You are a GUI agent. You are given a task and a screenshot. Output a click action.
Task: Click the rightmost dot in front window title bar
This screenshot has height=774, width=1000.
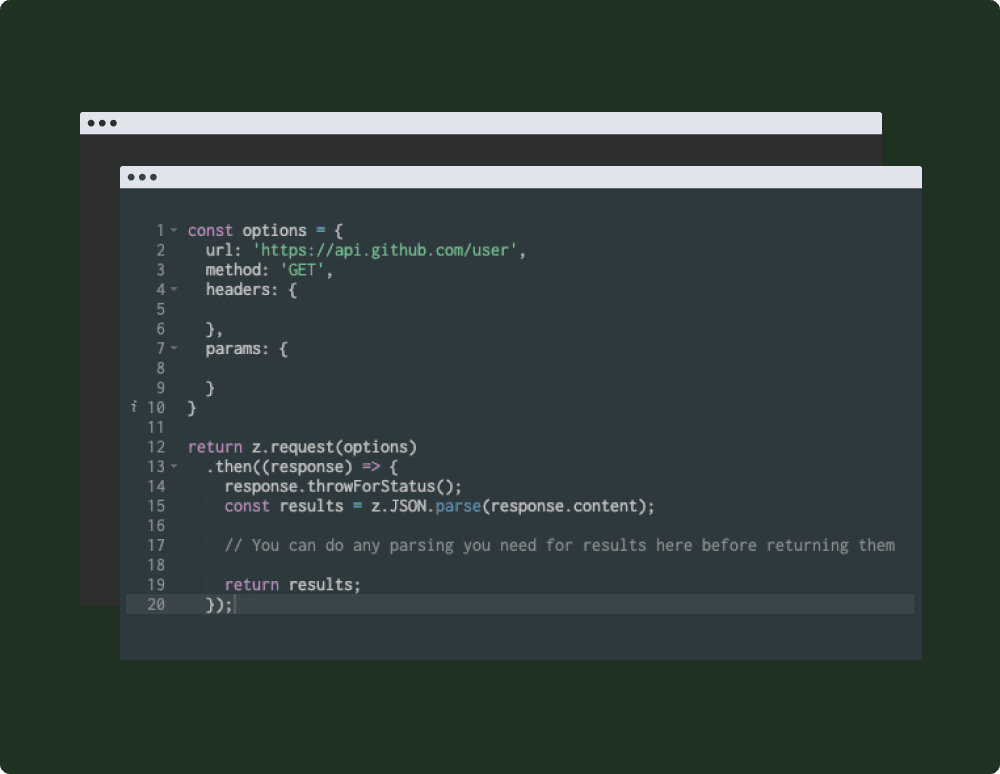153,177
